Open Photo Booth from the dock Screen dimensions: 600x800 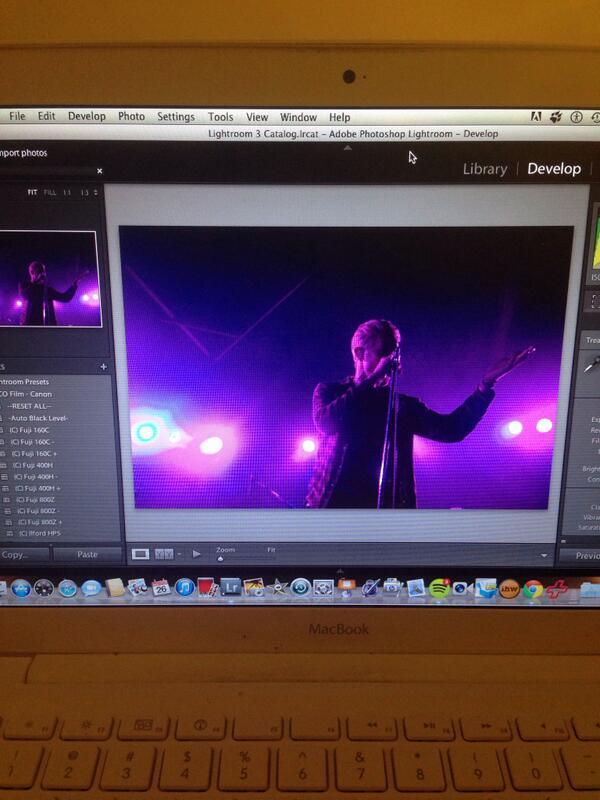click(207, 587)
